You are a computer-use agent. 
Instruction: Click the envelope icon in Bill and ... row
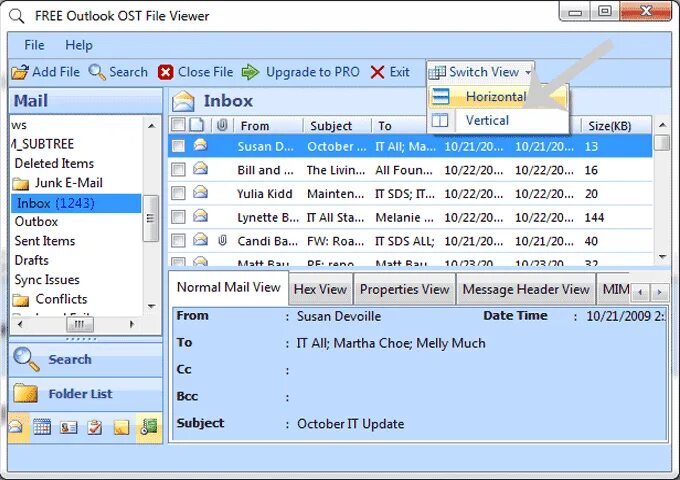click(x=200, y=168)
